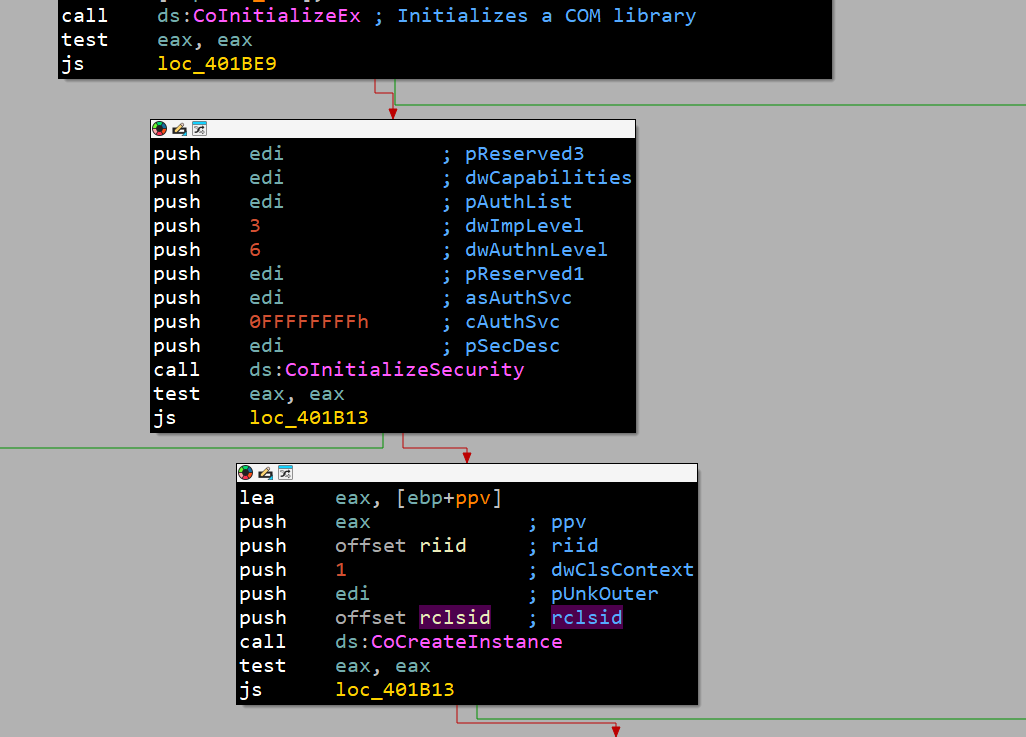Click the cAuthSvc comment

[512, 322]
